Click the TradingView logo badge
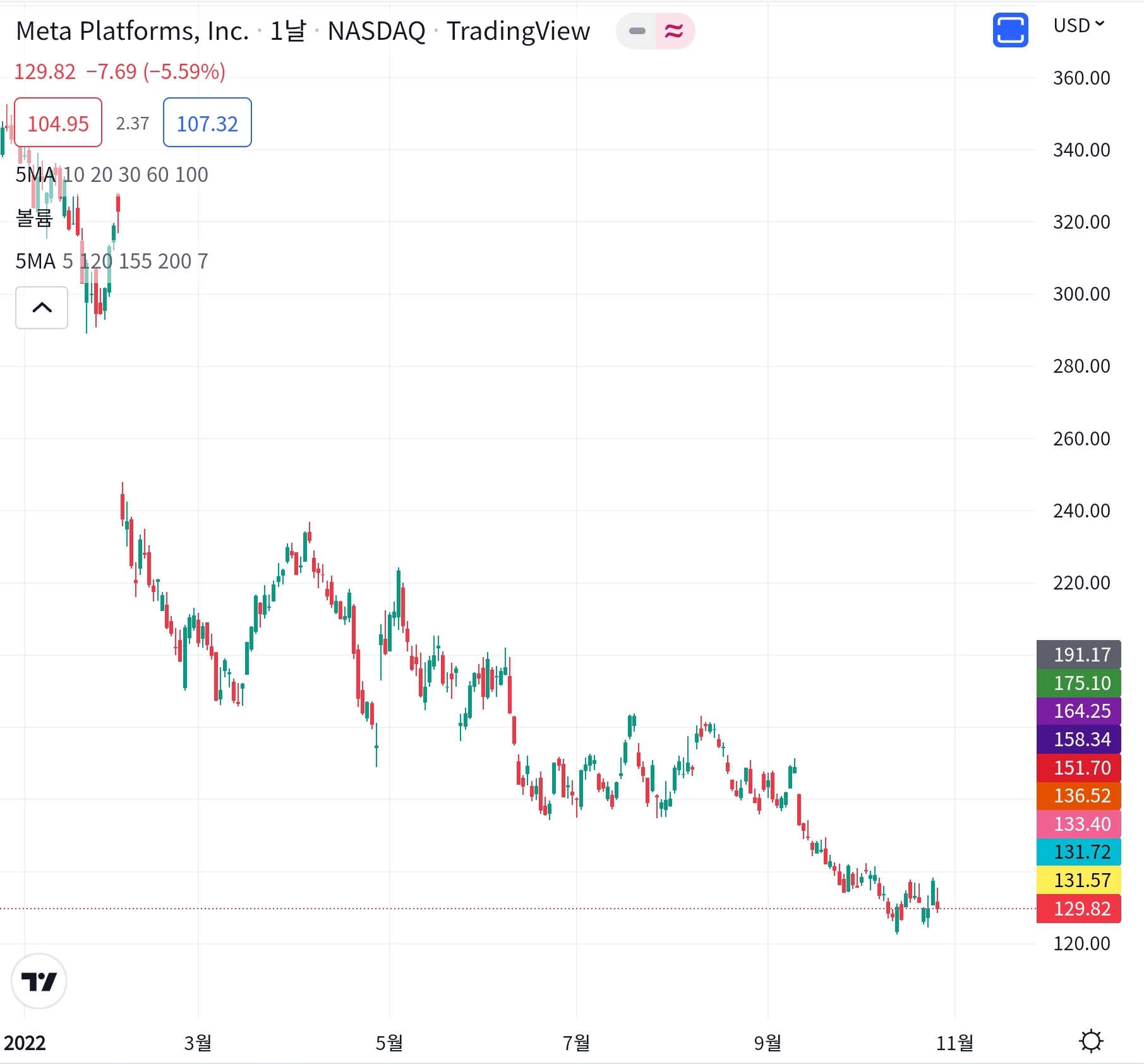The width and height of the screenshot is (1144, 1064). 39,981
